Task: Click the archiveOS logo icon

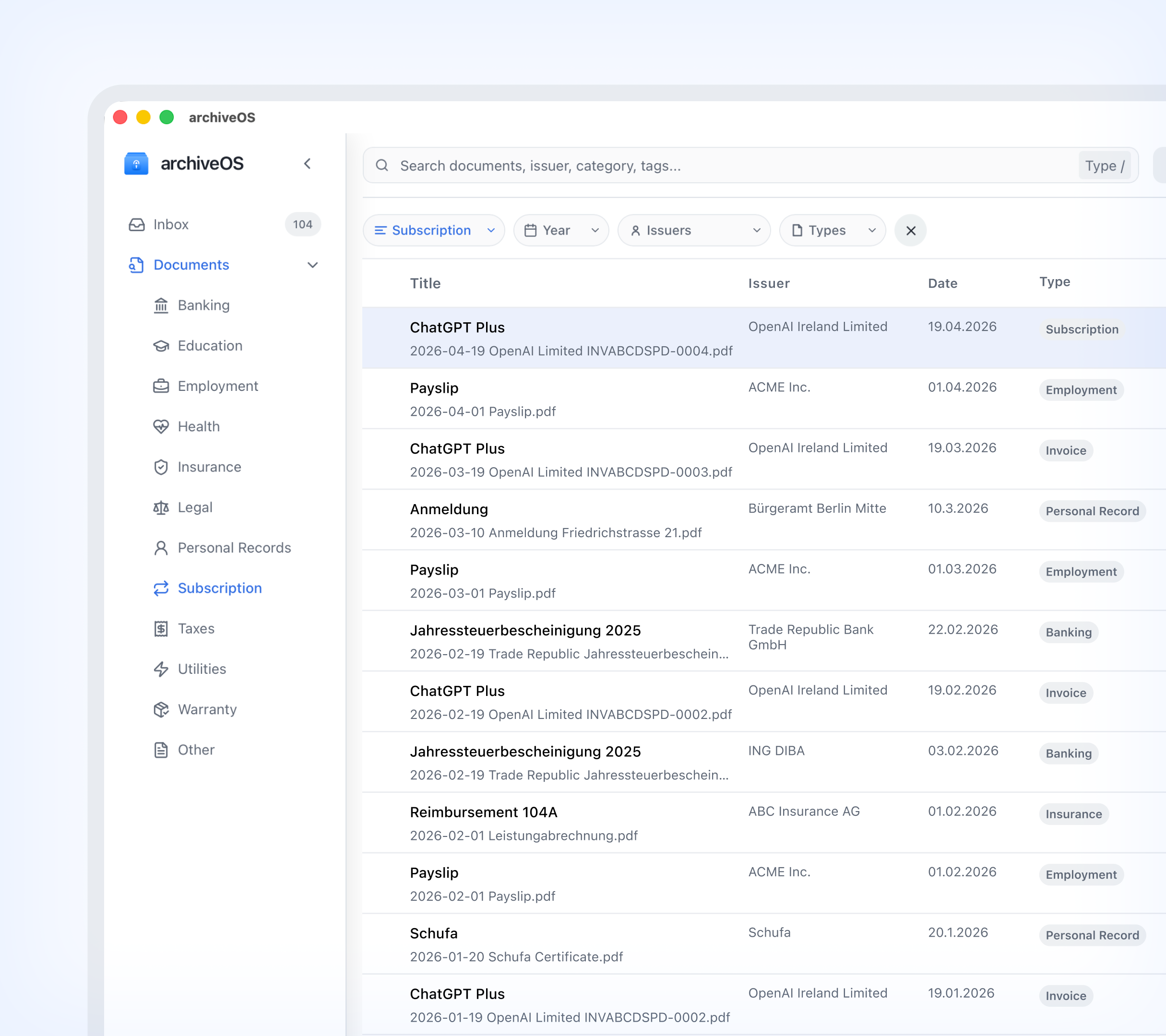Action: tap(136, 164)
